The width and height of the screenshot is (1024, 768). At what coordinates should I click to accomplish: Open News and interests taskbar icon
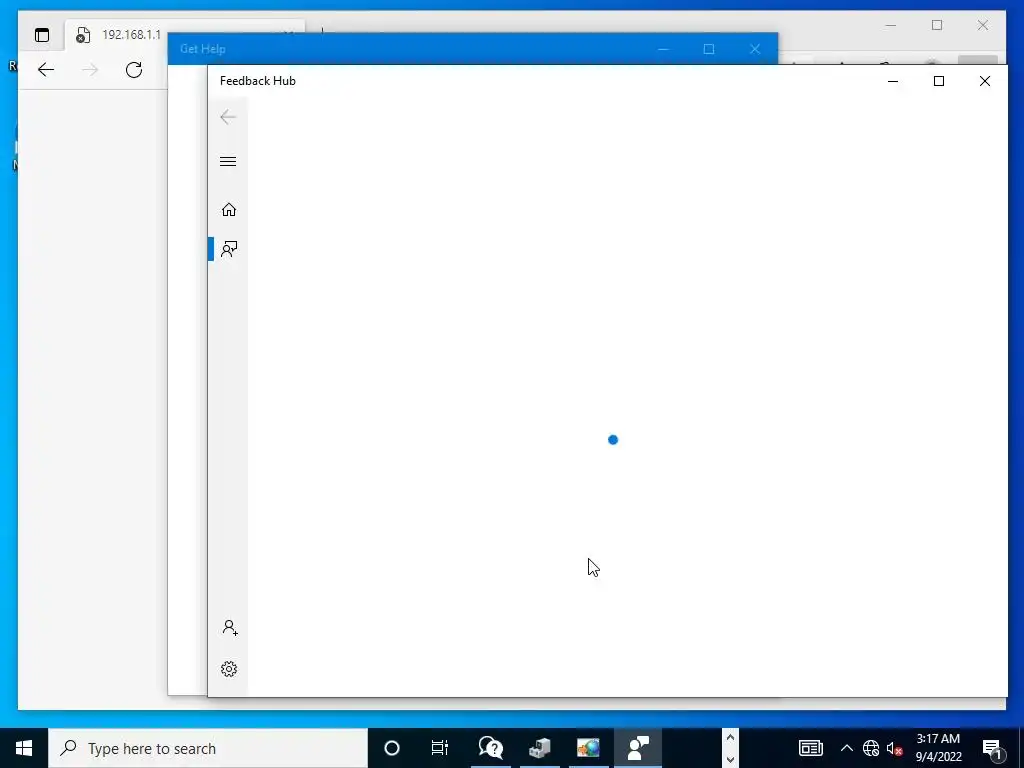click(810, 748)
